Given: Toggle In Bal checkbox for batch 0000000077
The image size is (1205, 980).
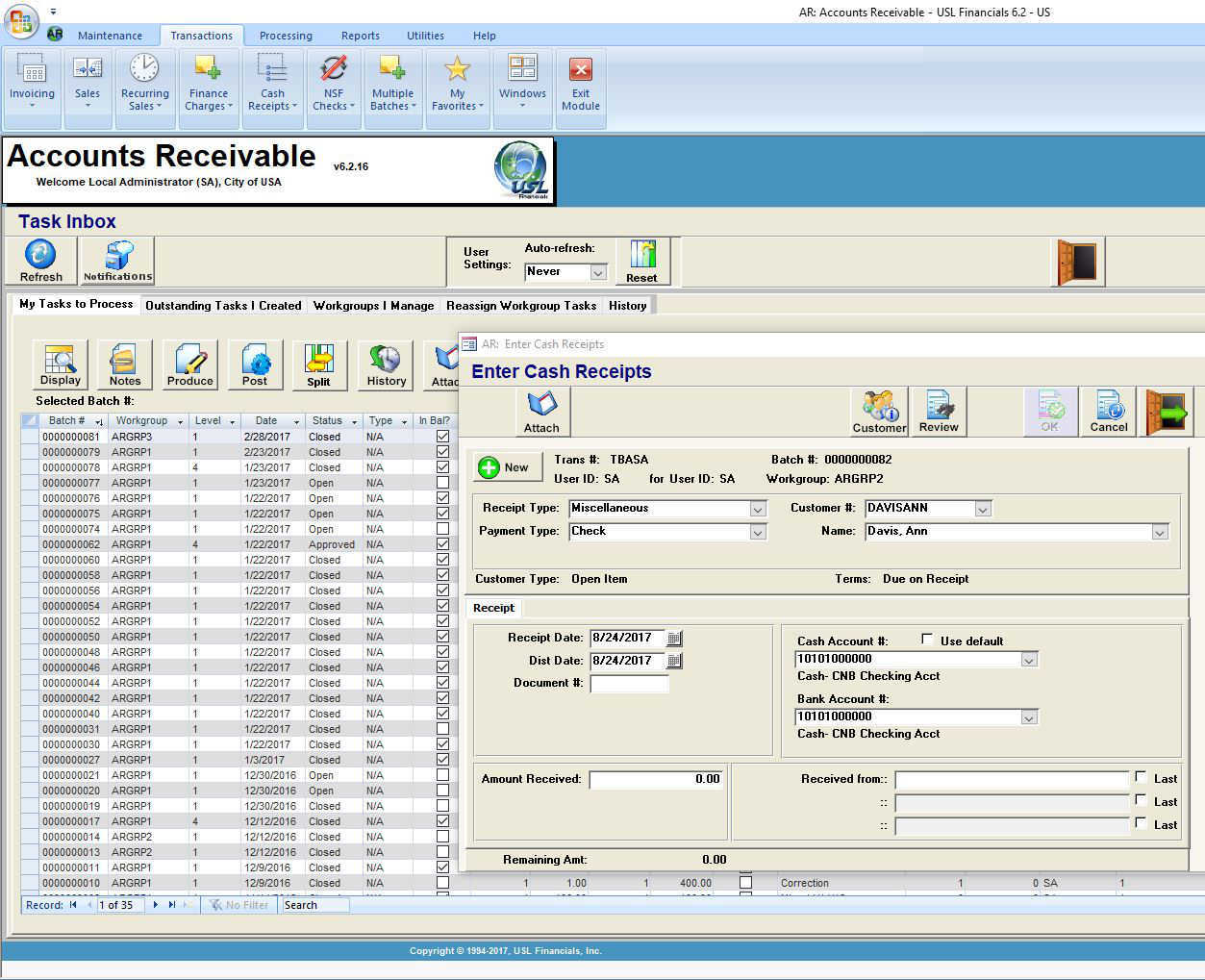Looking at the screenshot, I should (442, 483).
